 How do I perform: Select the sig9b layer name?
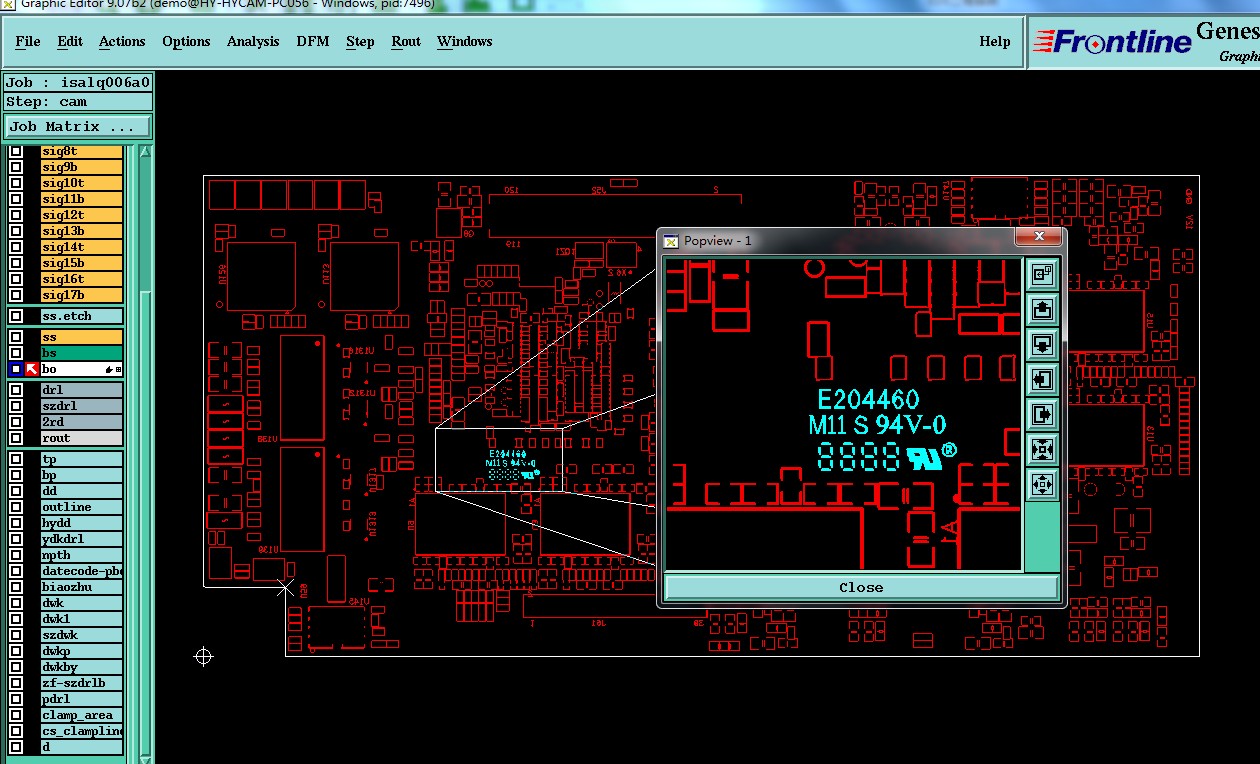81,167
